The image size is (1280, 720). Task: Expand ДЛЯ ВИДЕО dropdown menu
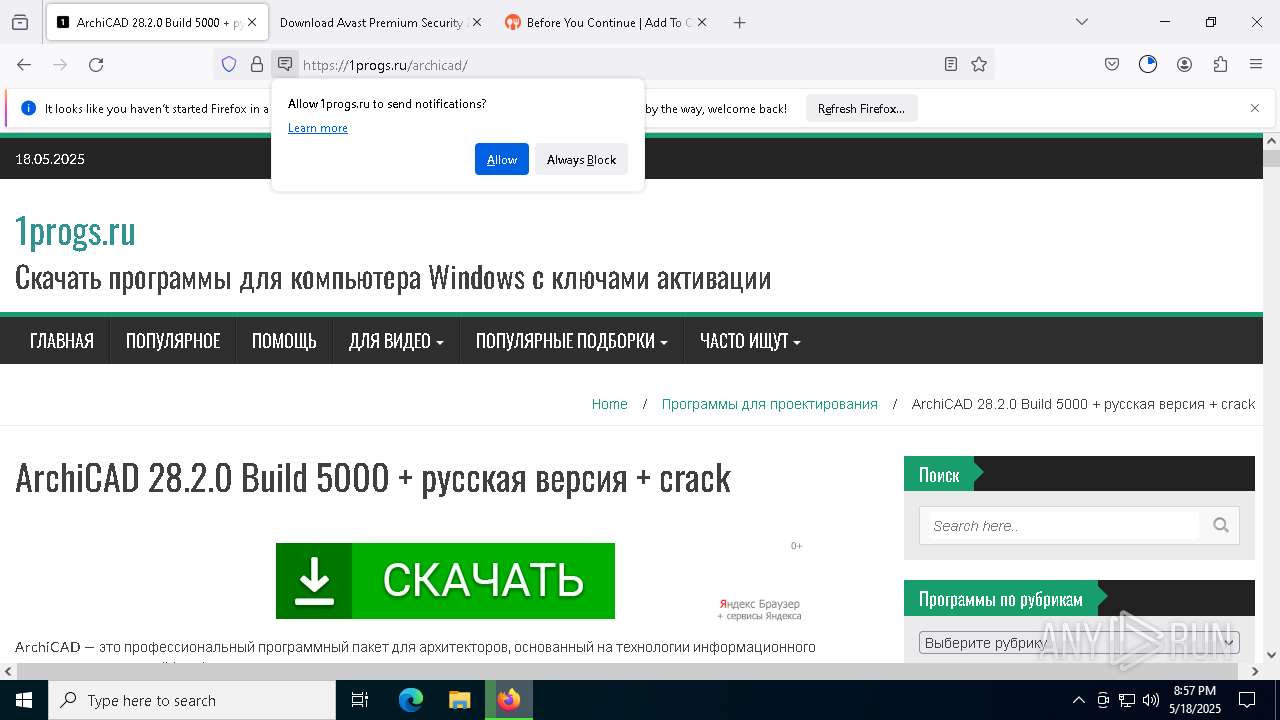coord(396,341)
